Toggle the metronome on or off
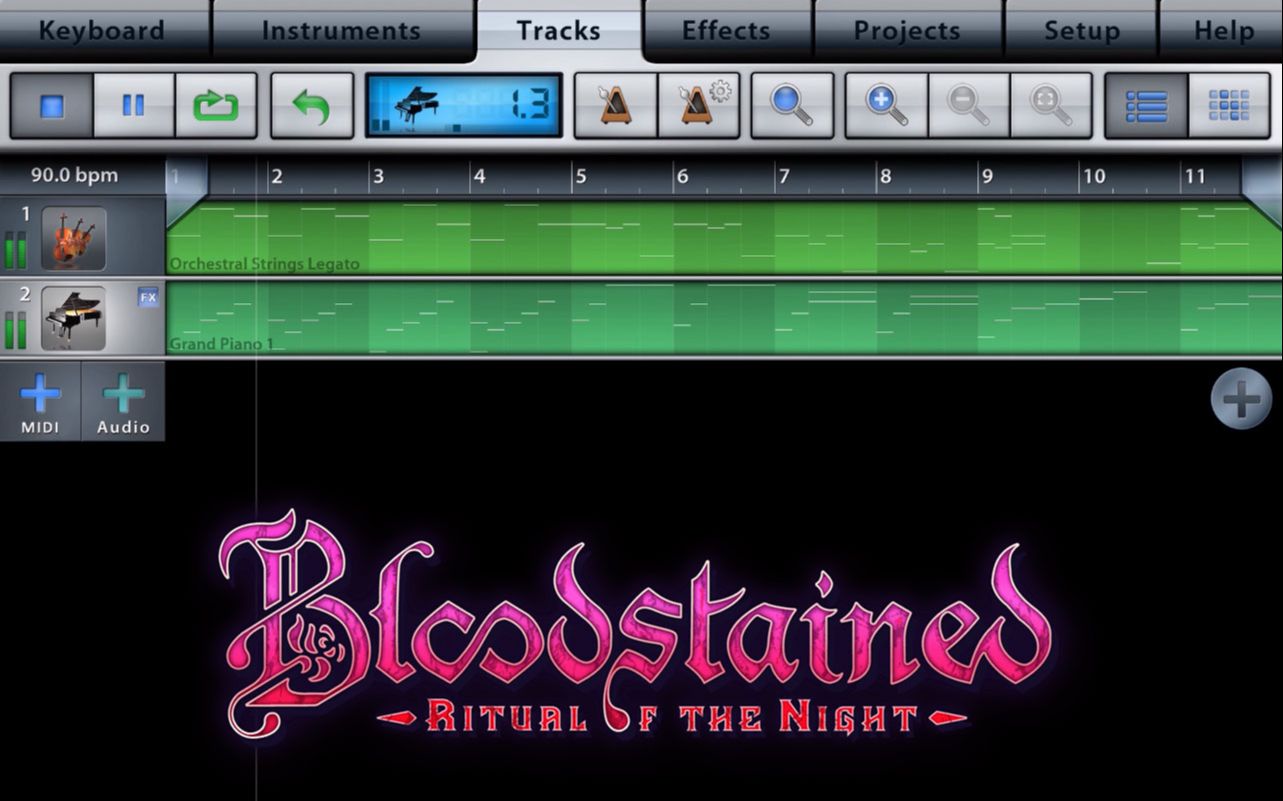This screenshot has width=1283, height=801. pyautogui.click(x=616, y=105)
